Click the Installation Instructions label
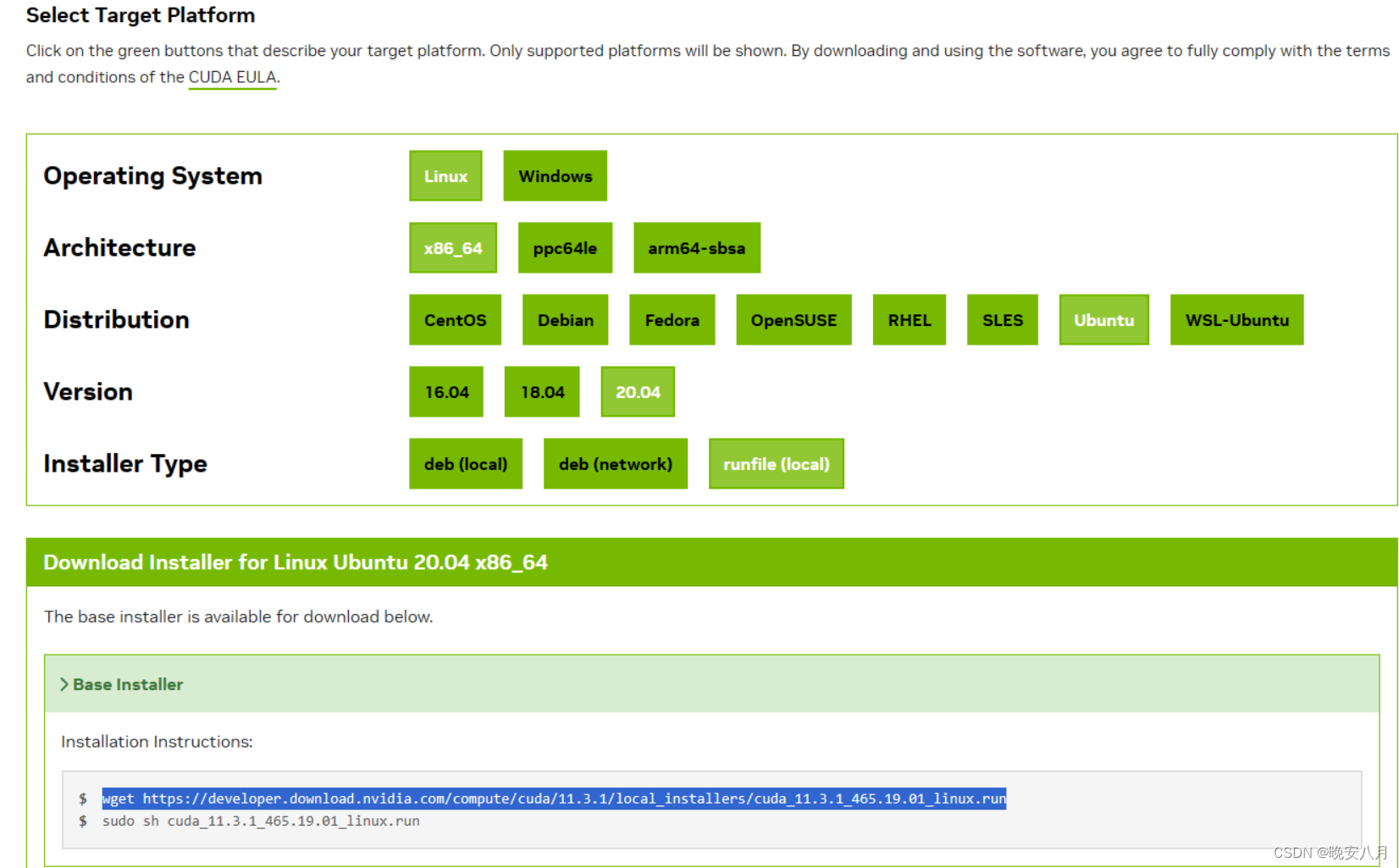Viewport: 1399px width, 868px height. [157, 742]
